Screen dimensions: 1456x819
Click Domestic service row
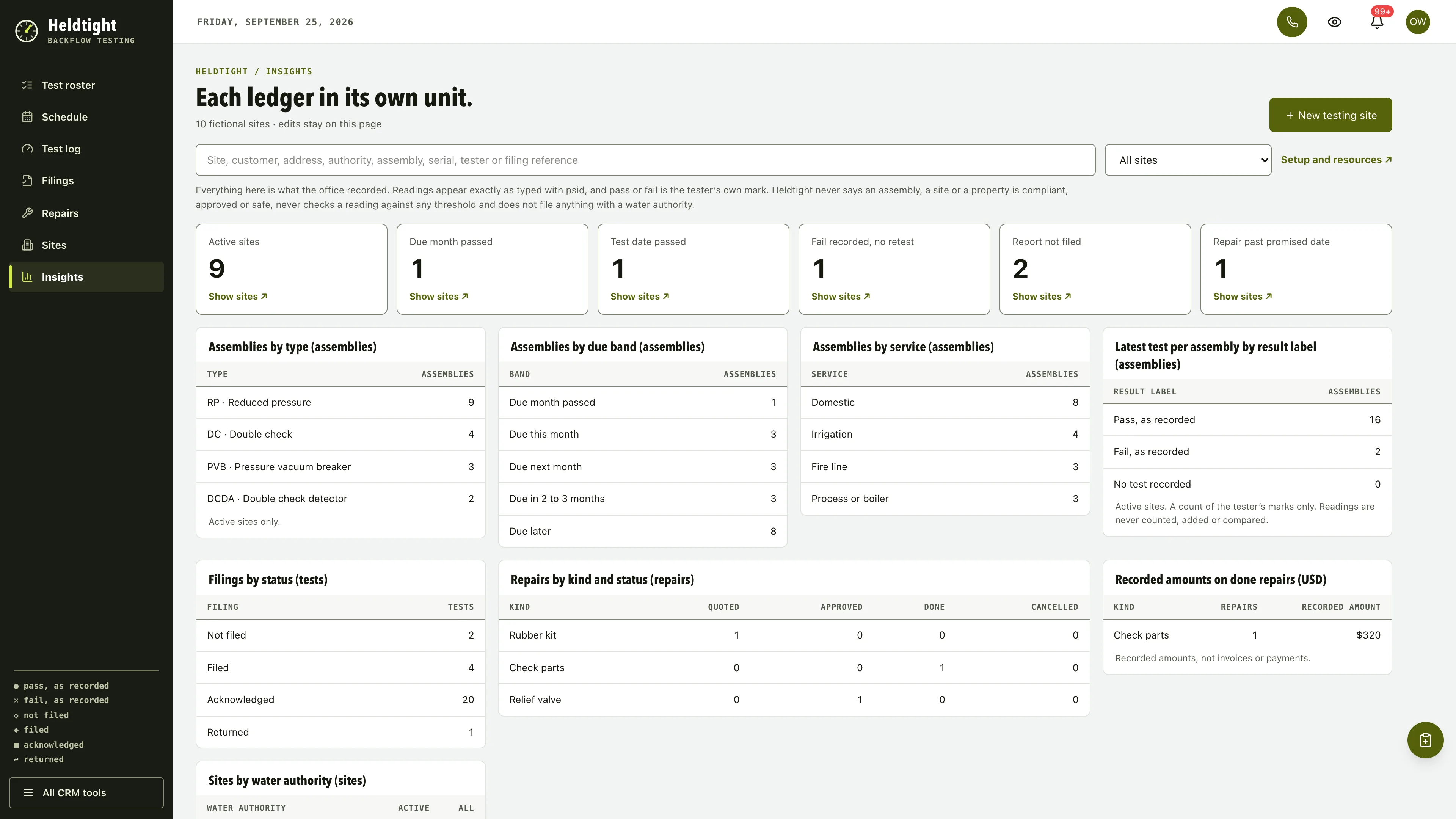[945, 402]
